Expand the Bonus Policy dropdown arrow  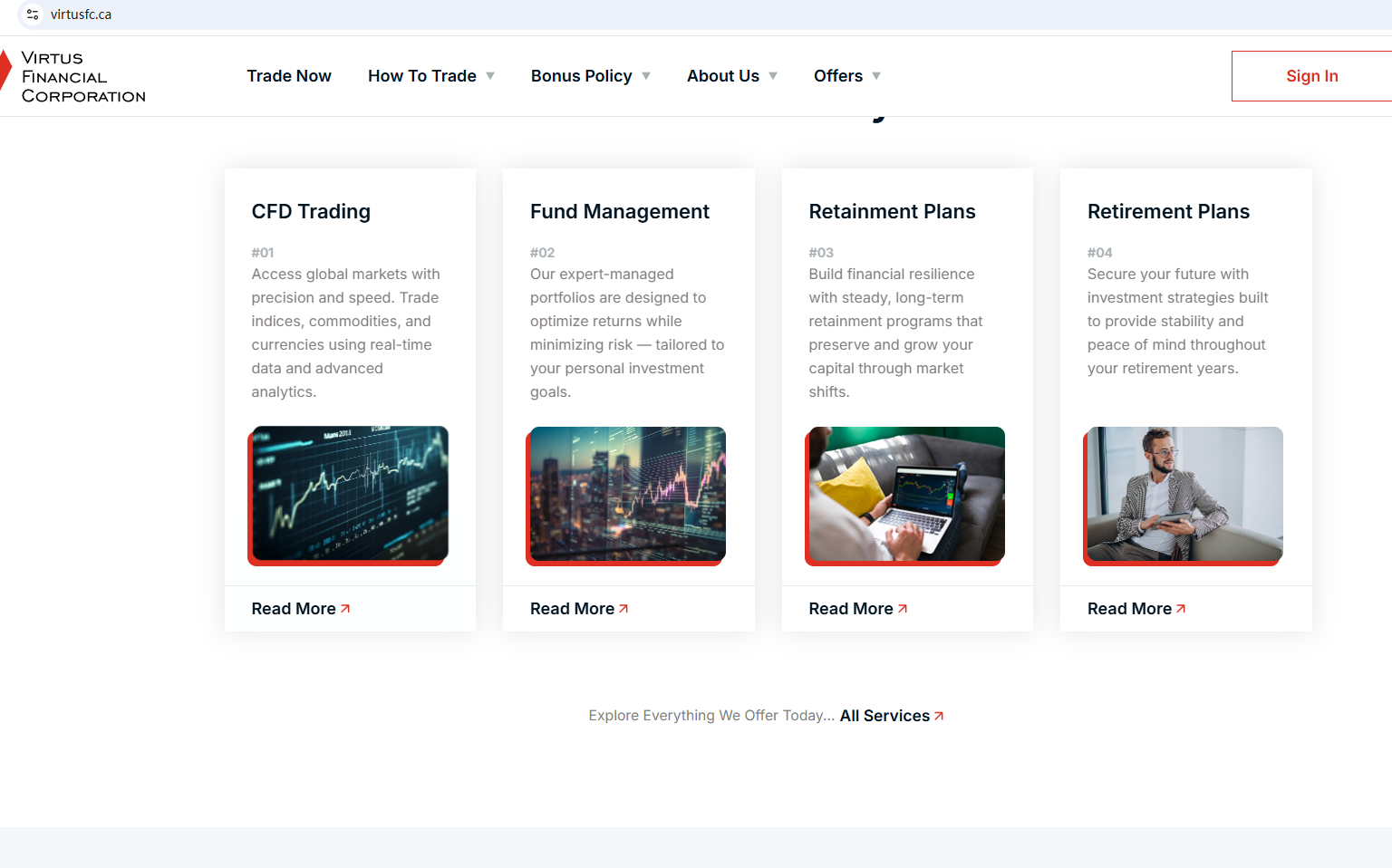(x=646, y=76)
